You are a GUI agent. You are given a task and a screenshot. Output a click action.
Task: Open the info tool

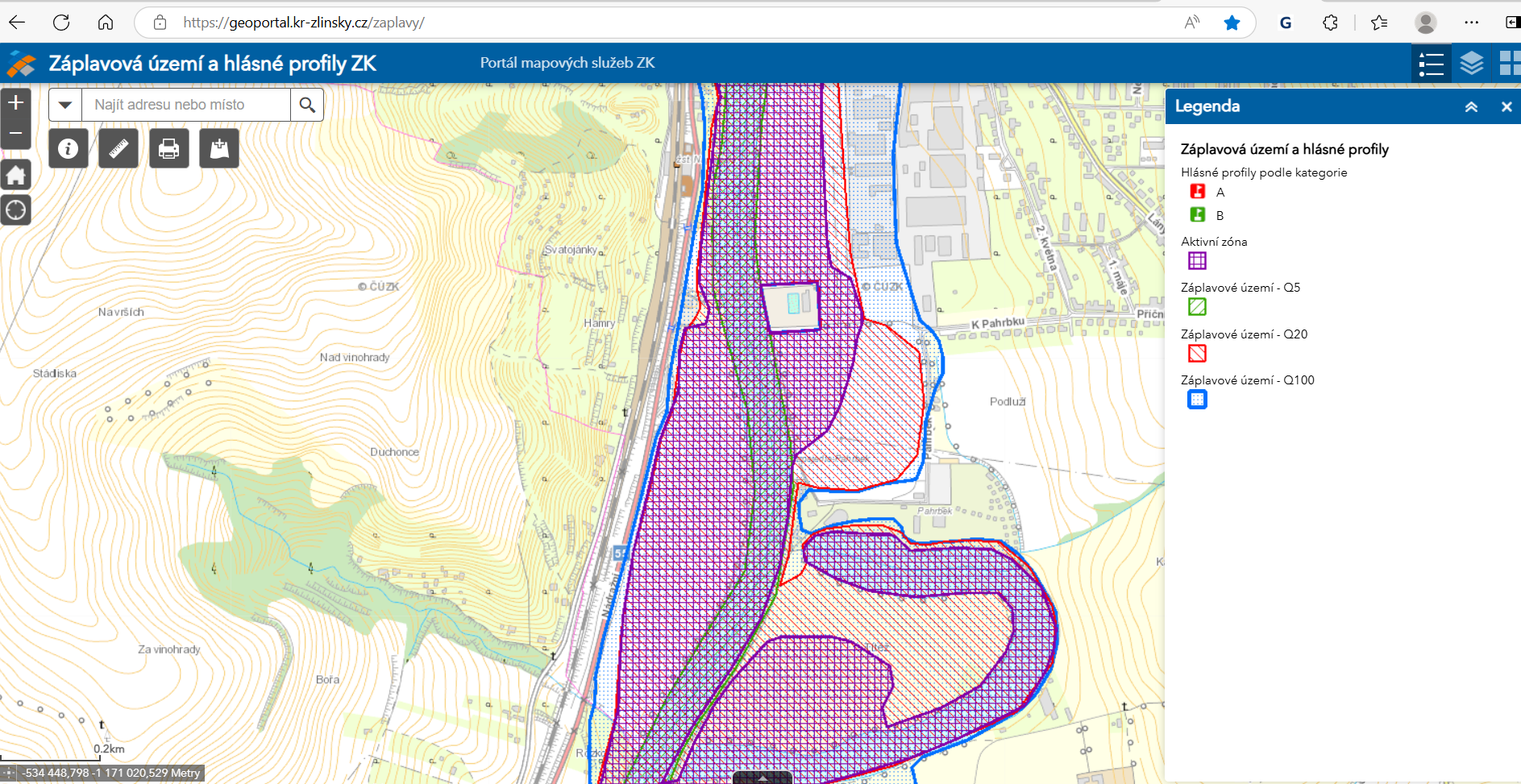pos(68,148)
